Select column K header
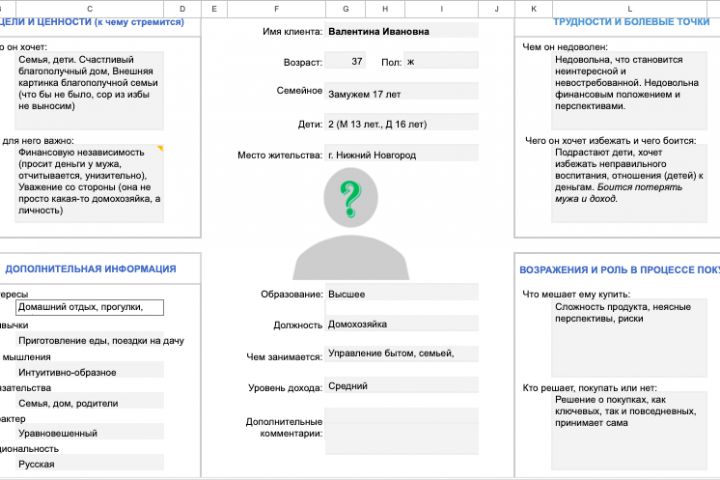Viewport: 720px width, 480px height. pyautogui.click(x=534, y=9)
